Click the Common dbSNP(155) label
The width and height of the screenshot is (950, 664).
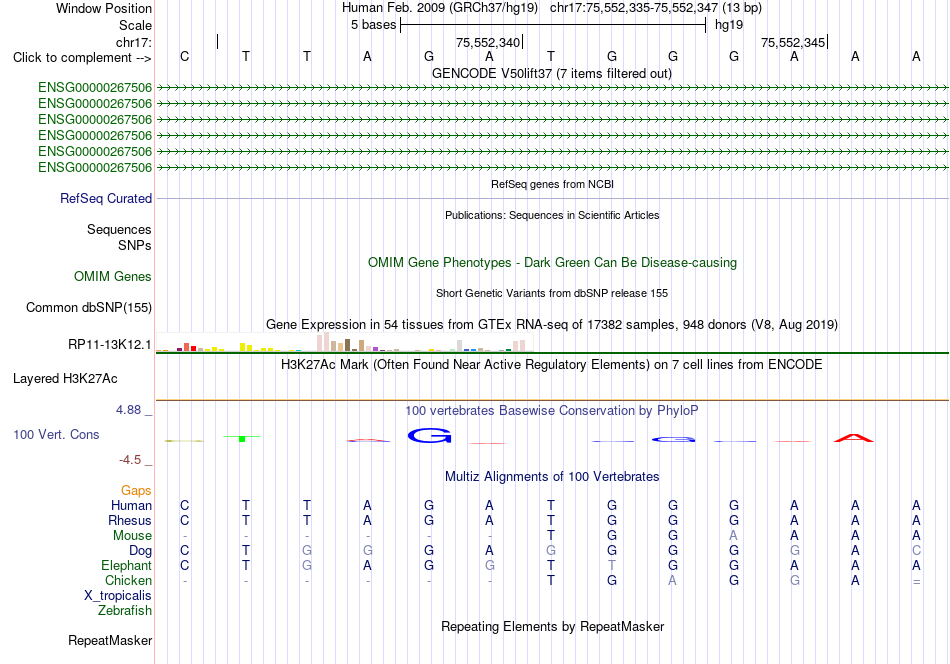tap(89, 308)
